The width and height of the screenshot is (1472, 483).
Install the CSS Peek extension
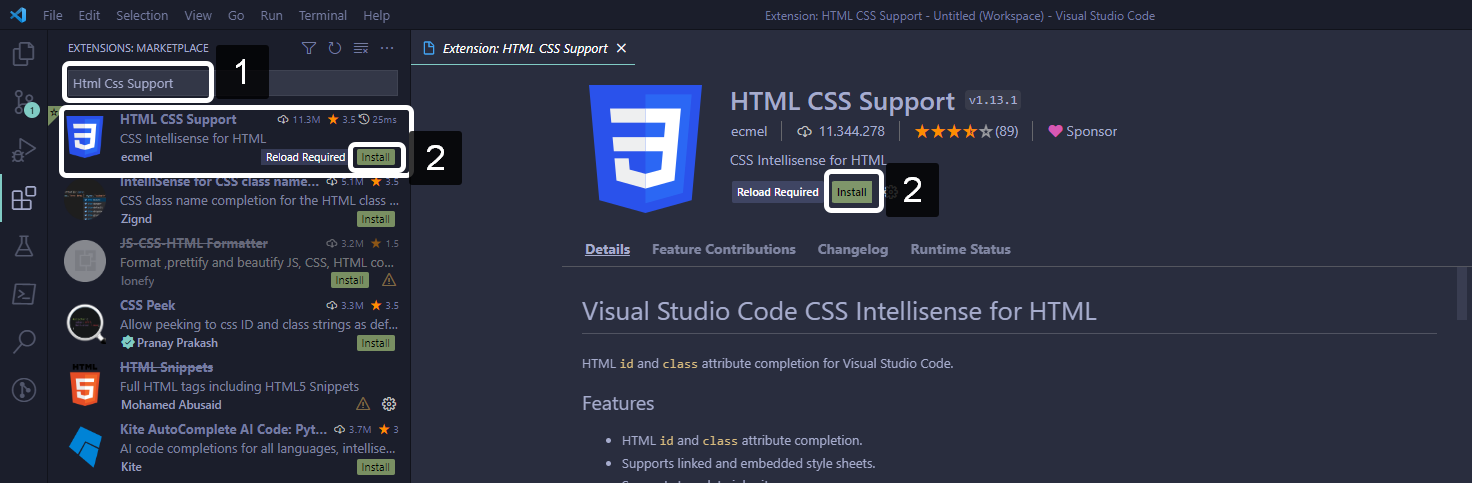pyautogui.click(x=376, y=343)
